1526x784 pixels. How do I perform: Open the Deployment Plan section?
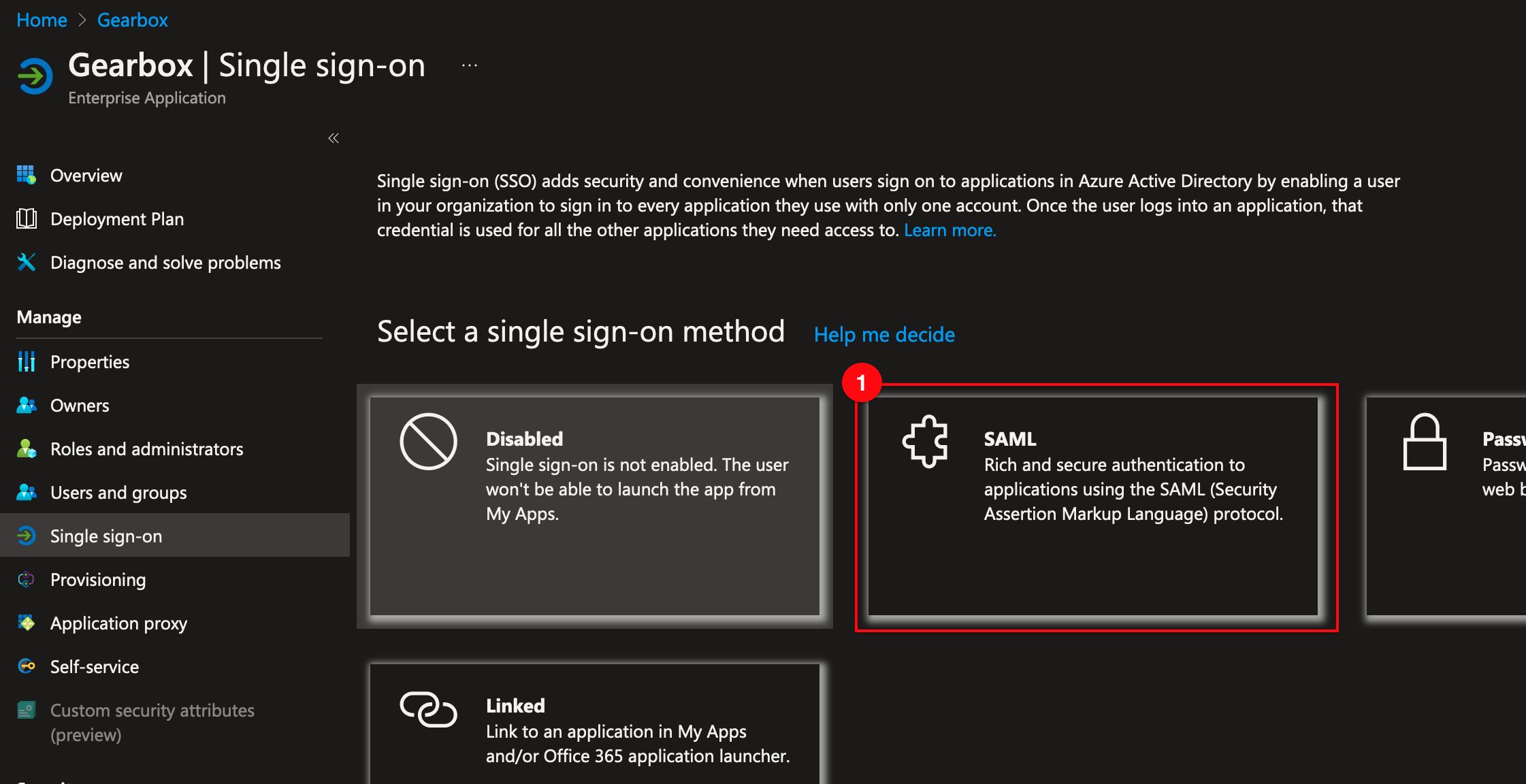coord(116,218)
